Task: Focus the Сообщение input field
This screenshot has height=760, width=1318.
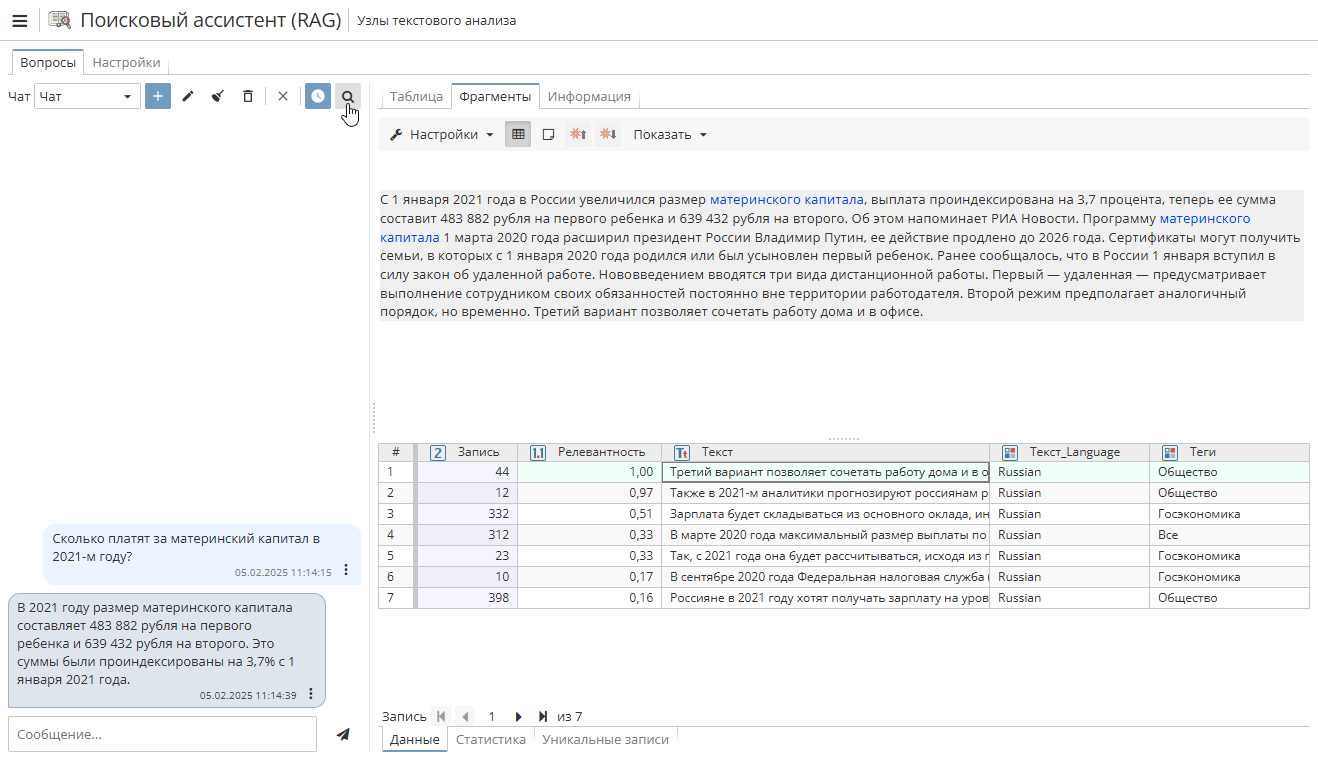Action: point(162,734)
